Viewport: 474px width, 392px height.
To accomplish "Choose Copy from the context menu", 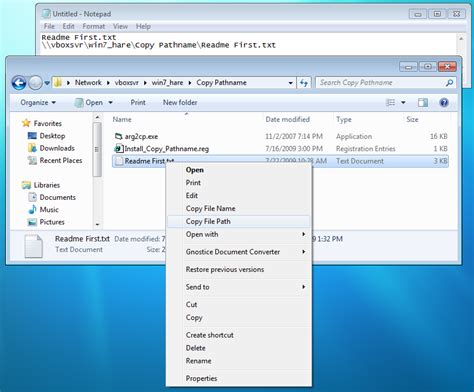I will (238, 318).
